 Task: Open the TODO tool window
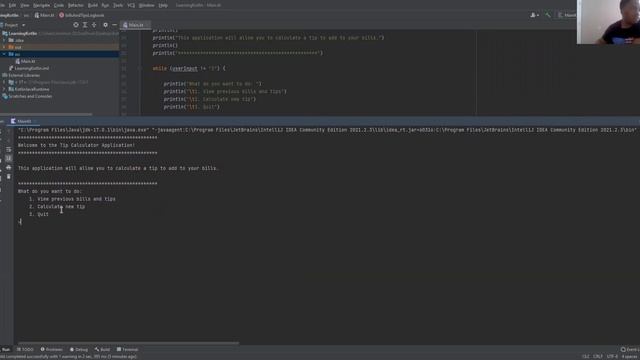pyautogui.click(x=25, y=349)
